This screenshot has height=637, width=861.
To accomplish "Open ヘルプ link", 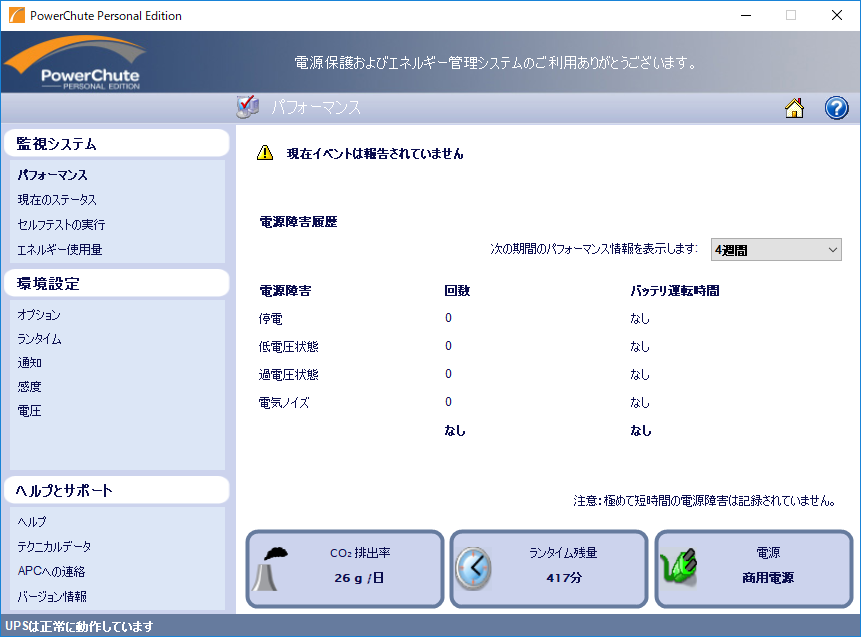I will [x=32, y=522].
